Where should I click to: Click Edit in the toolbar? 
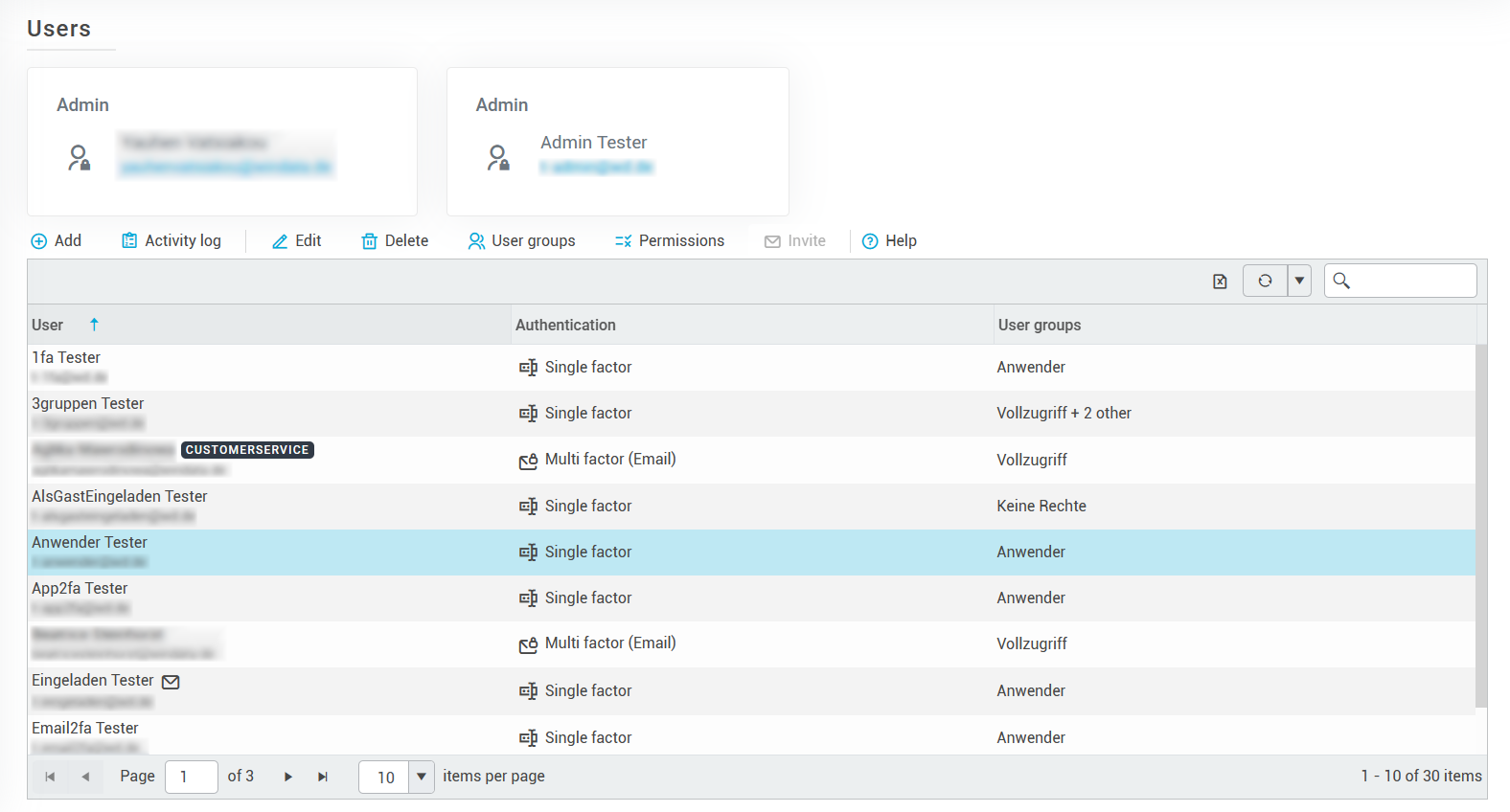(297, 241)
